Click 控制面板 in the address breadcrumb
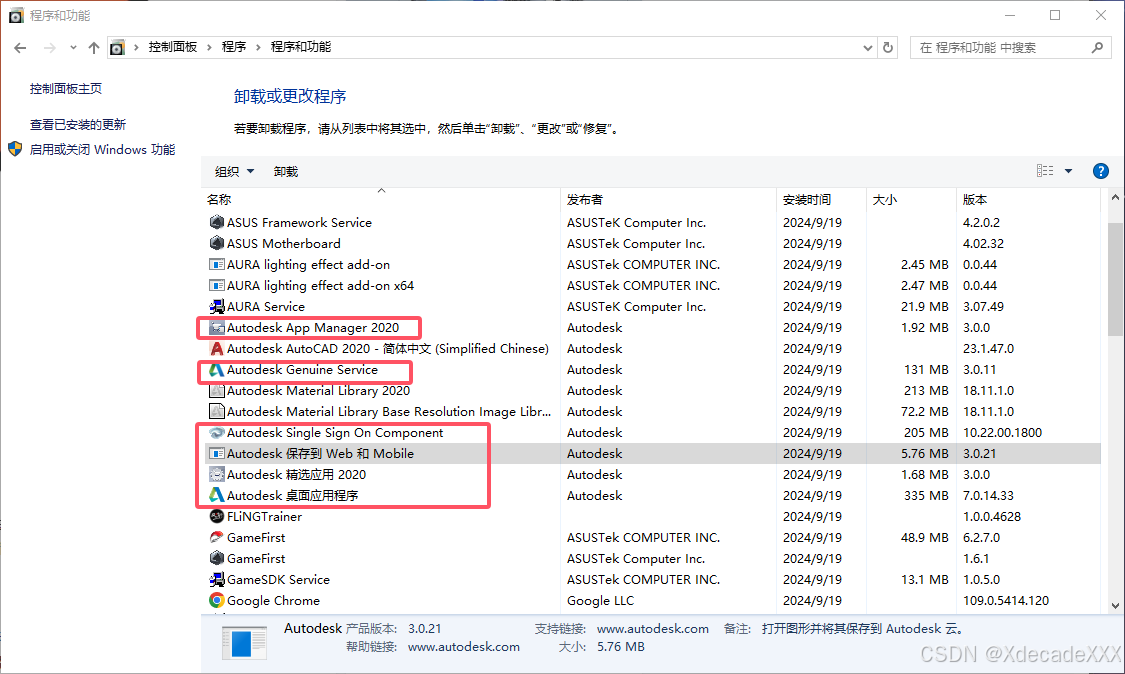The width and height of the screenshot is (1125, 674). click(173, 47)
